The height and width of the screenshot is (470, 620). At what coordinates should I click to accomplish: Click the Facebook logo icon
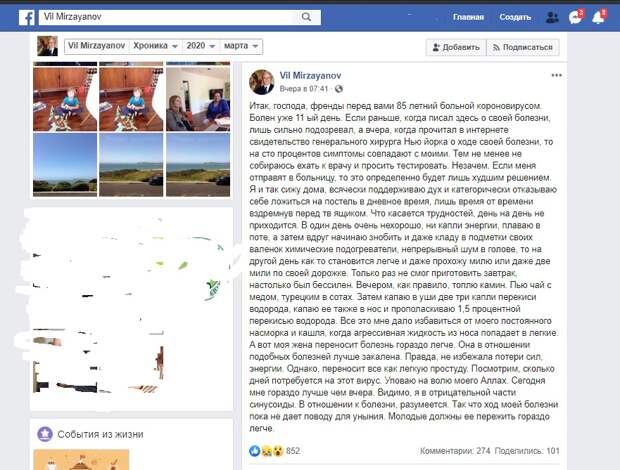pos(26,17)
